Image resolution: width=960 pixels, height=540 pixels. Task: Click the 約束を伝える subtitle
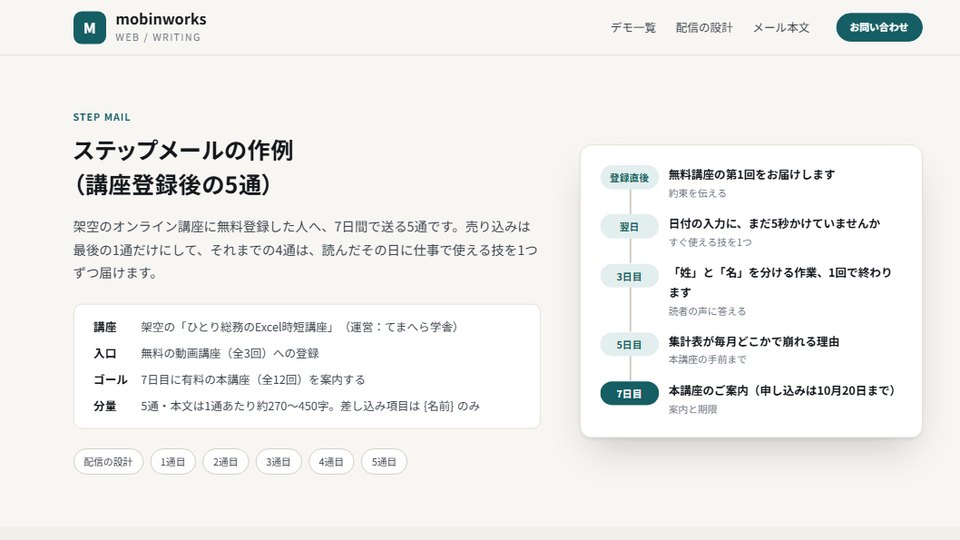click(697, 193)
